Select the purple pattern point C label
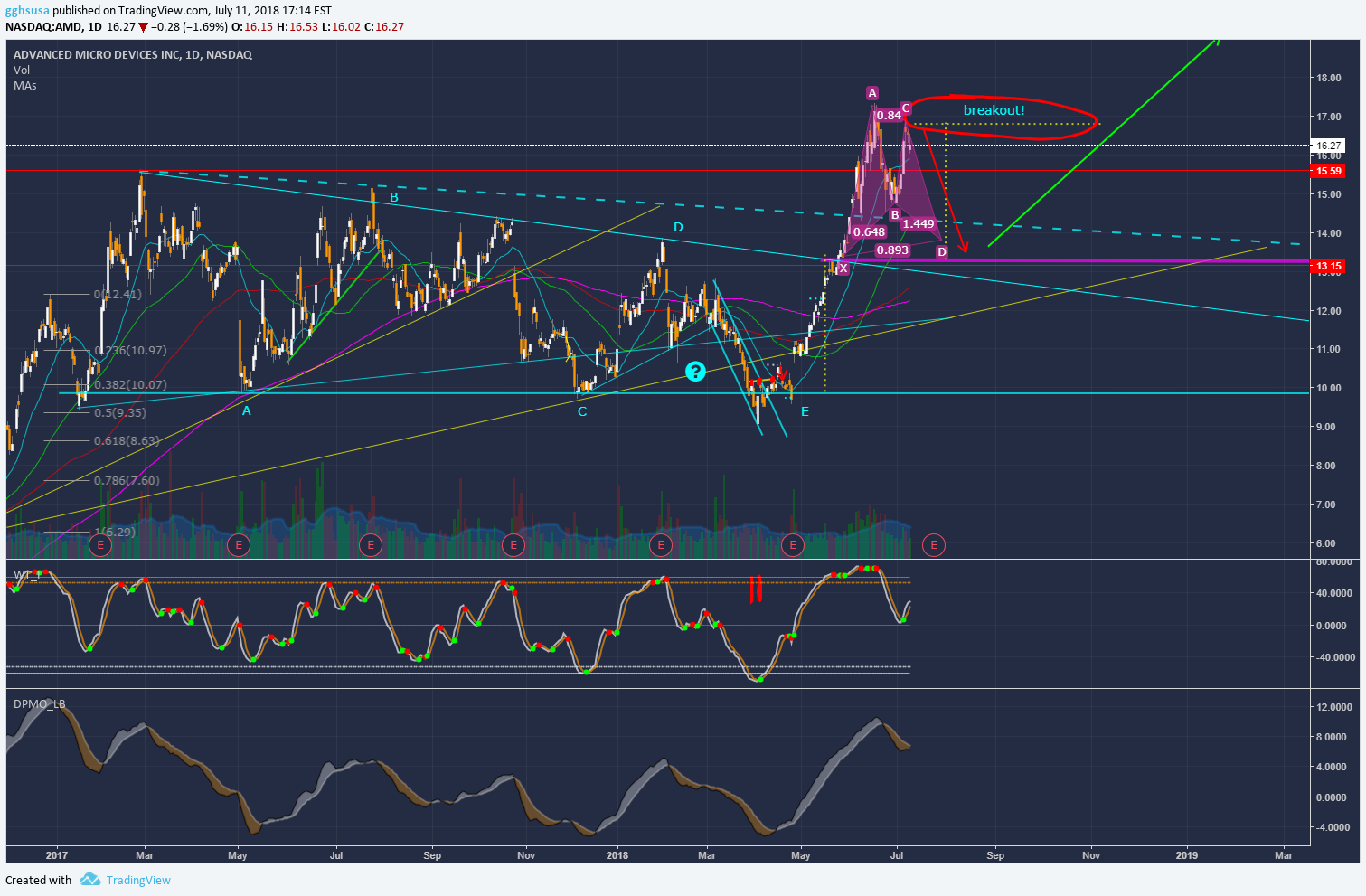This screenshot has width=1366, height=896. pos(906,108)
